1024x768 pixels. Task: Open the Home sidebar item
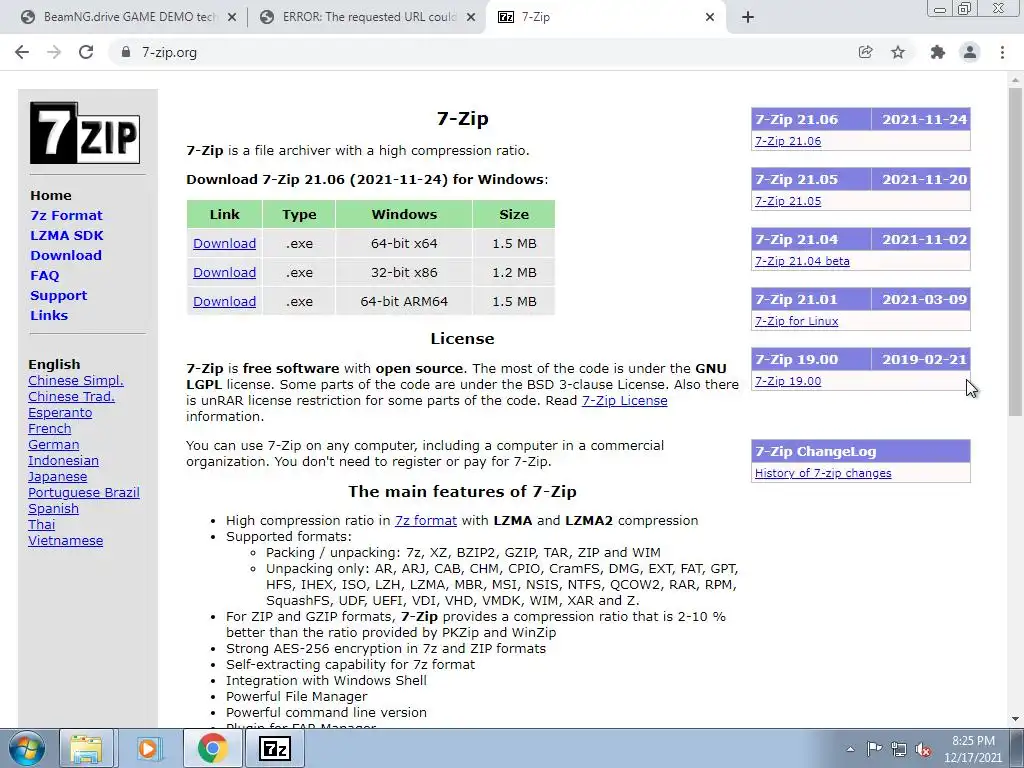point(51,195)
